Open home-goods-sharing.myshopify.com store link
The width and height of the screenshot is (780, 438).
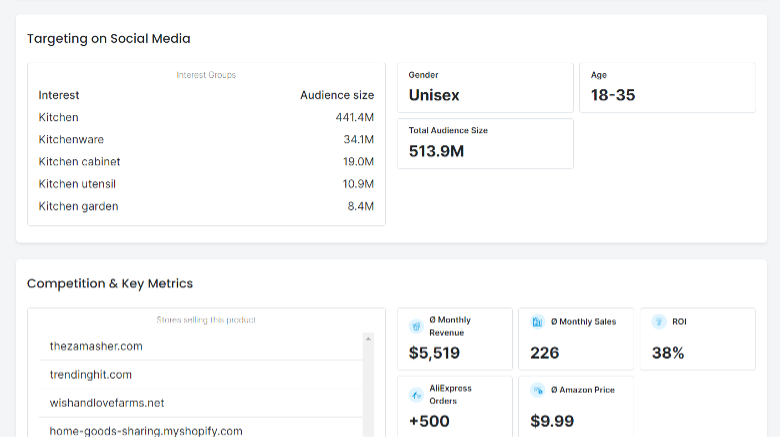(x=146, y=431)
